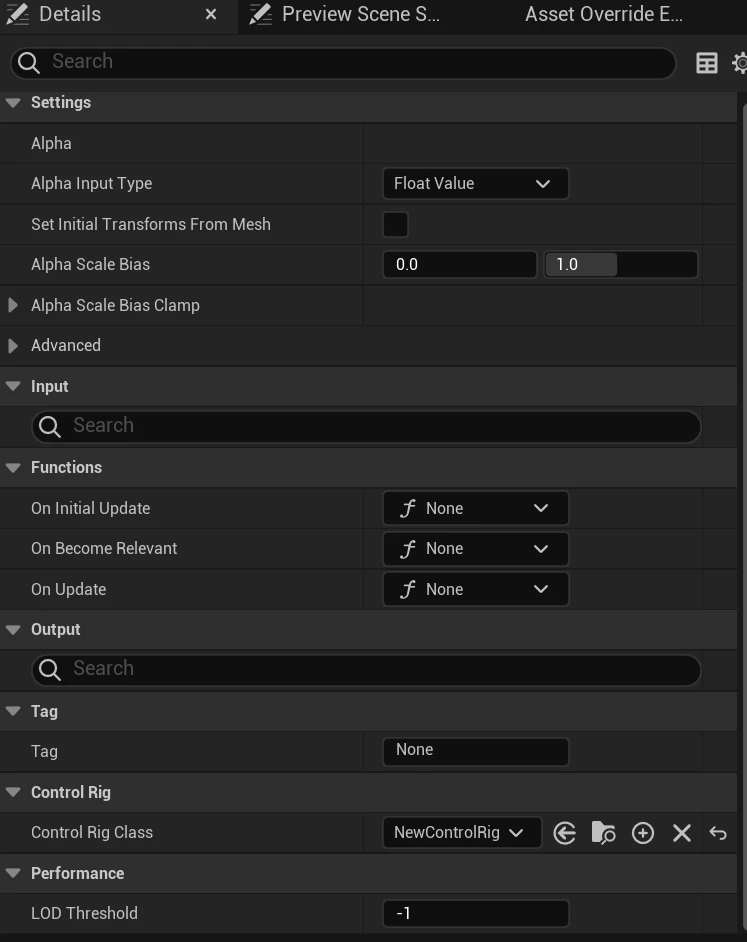Open the Alpha Input Type dropdown

[x=475, y=183]
